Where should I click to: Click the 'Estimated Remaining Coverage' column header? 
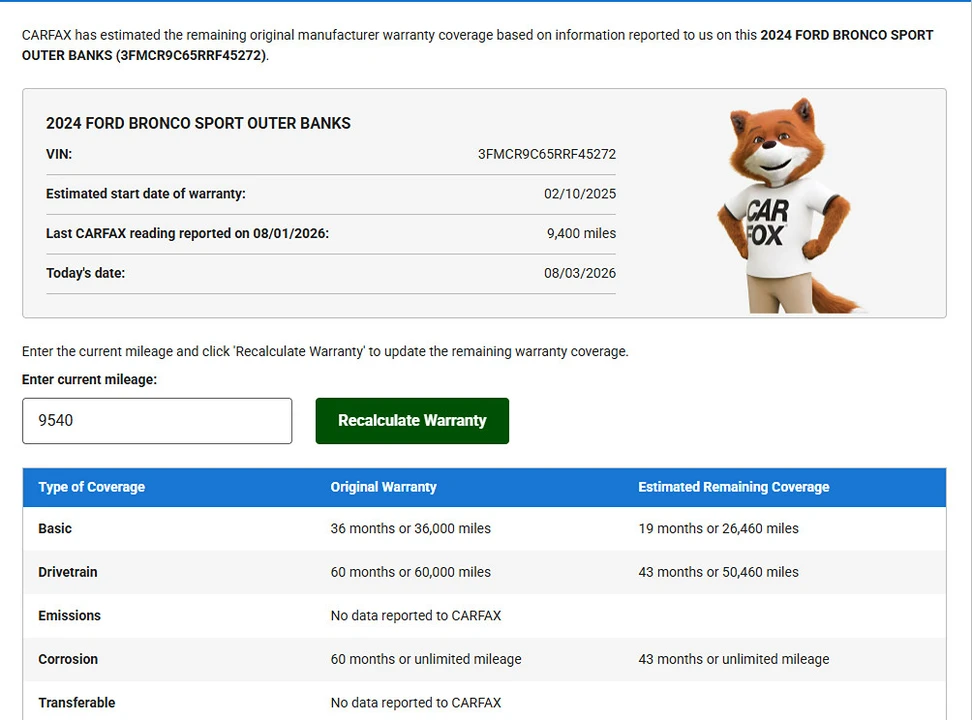(x=733, y=487)
